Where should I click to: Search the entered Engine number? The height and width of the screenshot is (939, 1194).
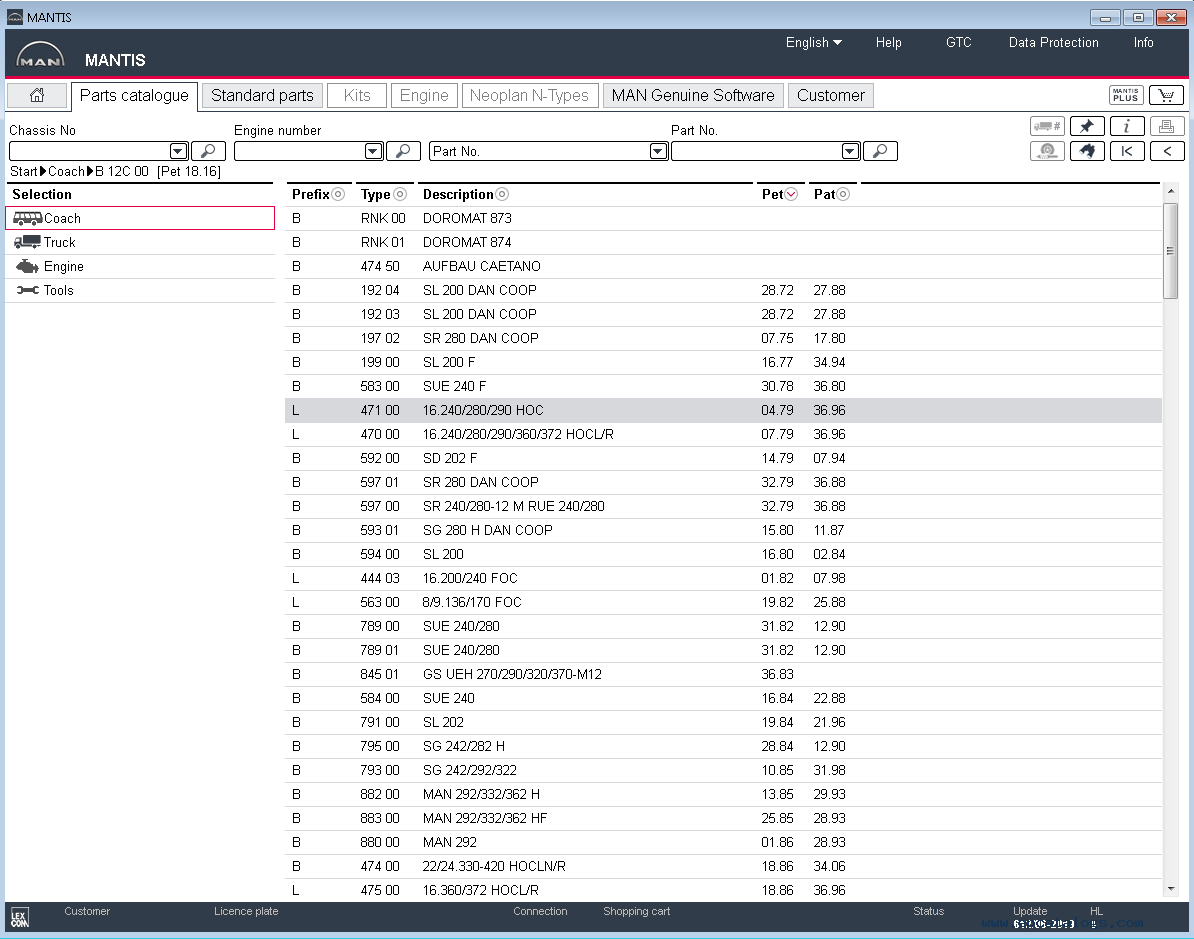click(403, 151)
